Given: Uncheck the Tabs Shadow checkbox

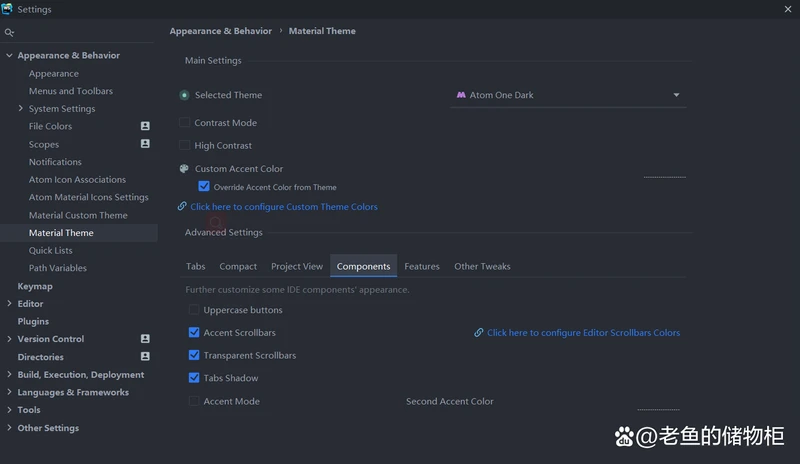Looking at the screenshot, I should pos(194,378).
